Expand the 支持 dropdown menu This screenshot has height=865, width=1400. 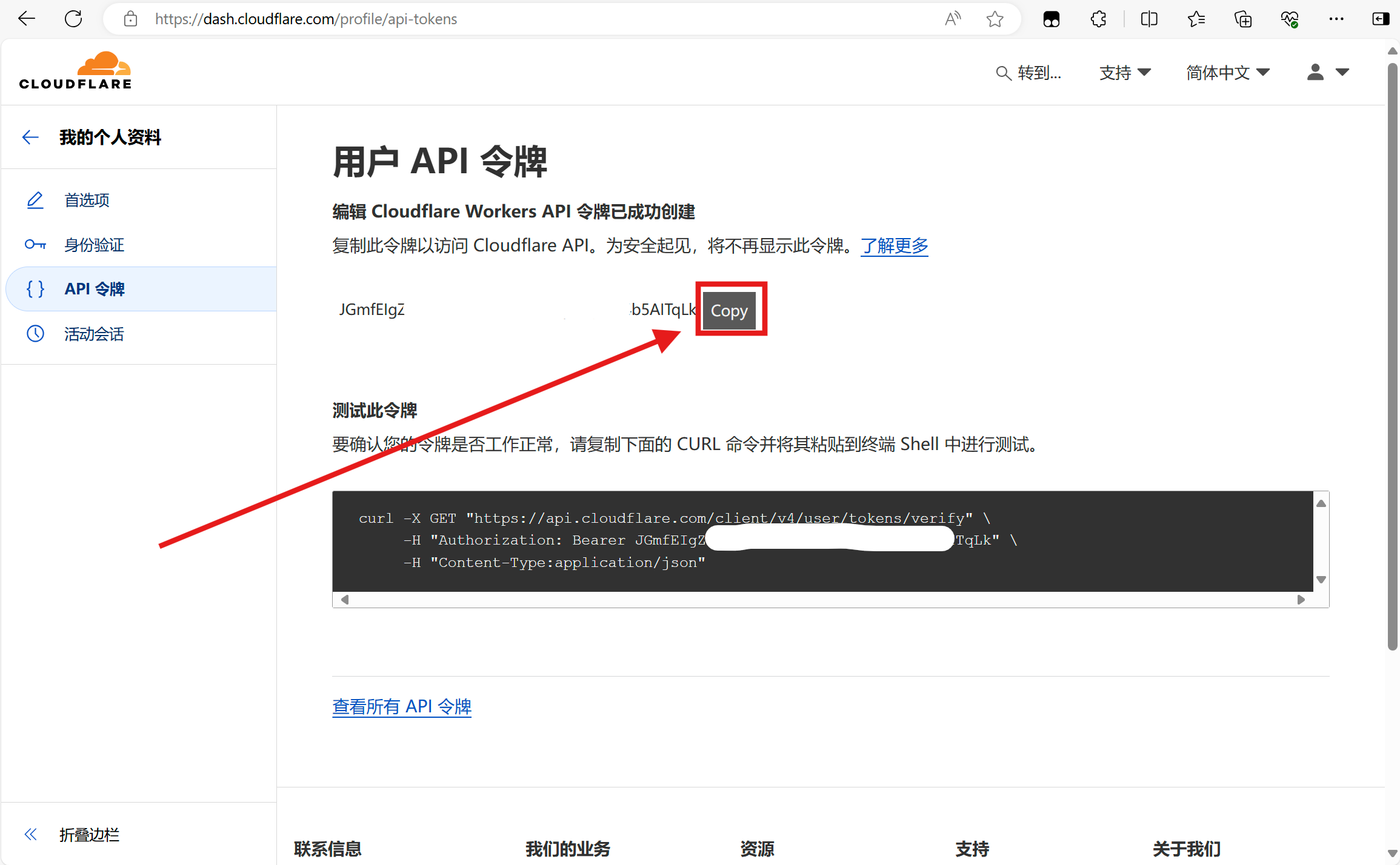tap(1125, 73)
